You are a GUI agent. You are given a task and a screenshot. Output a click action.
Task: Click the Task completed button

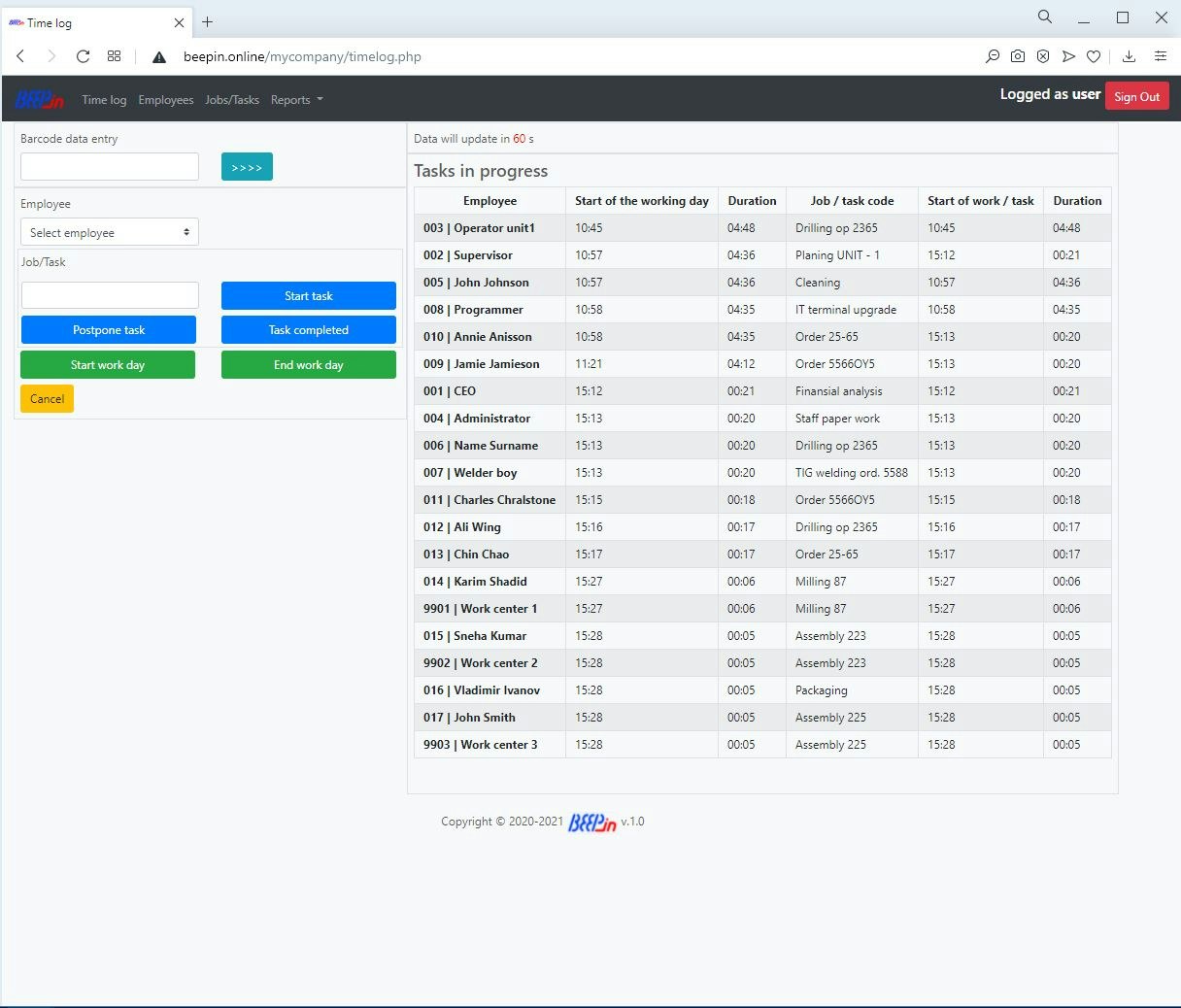tap(309, 330)
